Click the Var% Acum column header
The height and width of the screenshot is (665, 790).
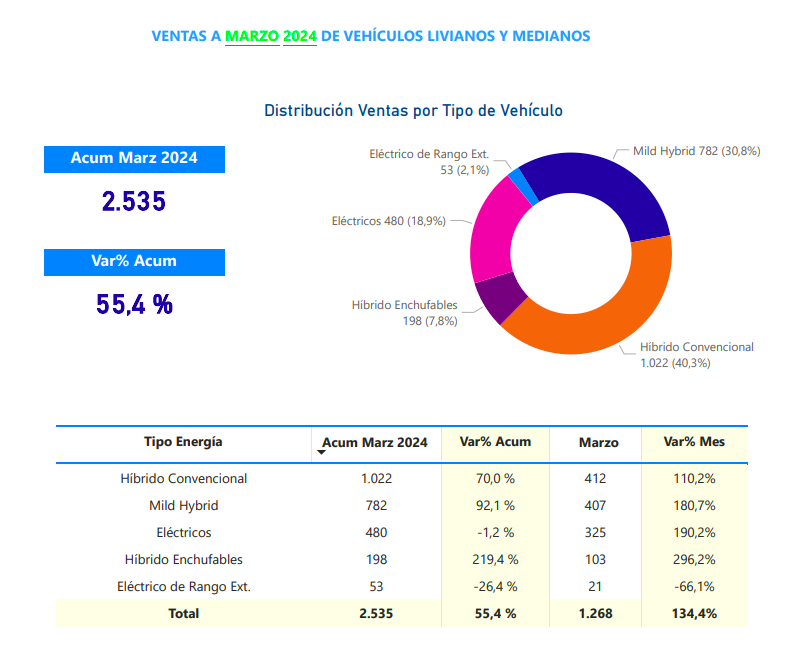(x=495, y=442)
